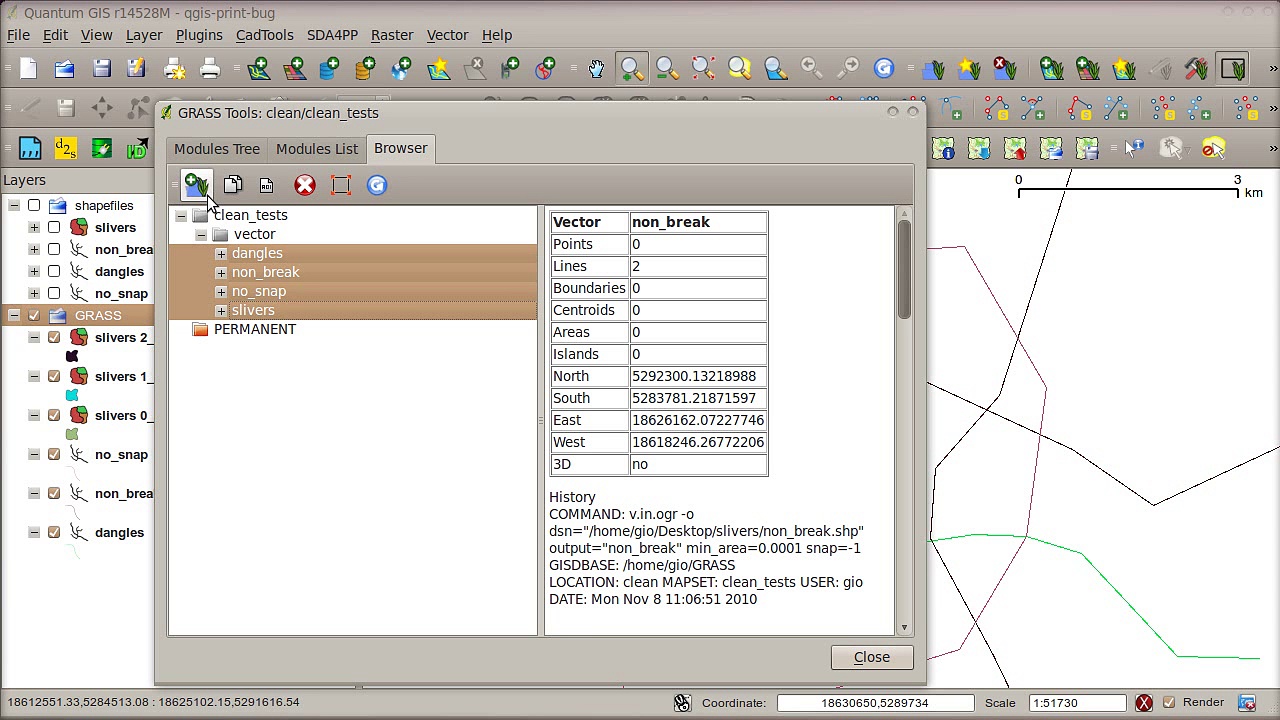Switch to the Modules Tree tab
This screenshot has height=720, width=1280.
(x=216, y=148)
